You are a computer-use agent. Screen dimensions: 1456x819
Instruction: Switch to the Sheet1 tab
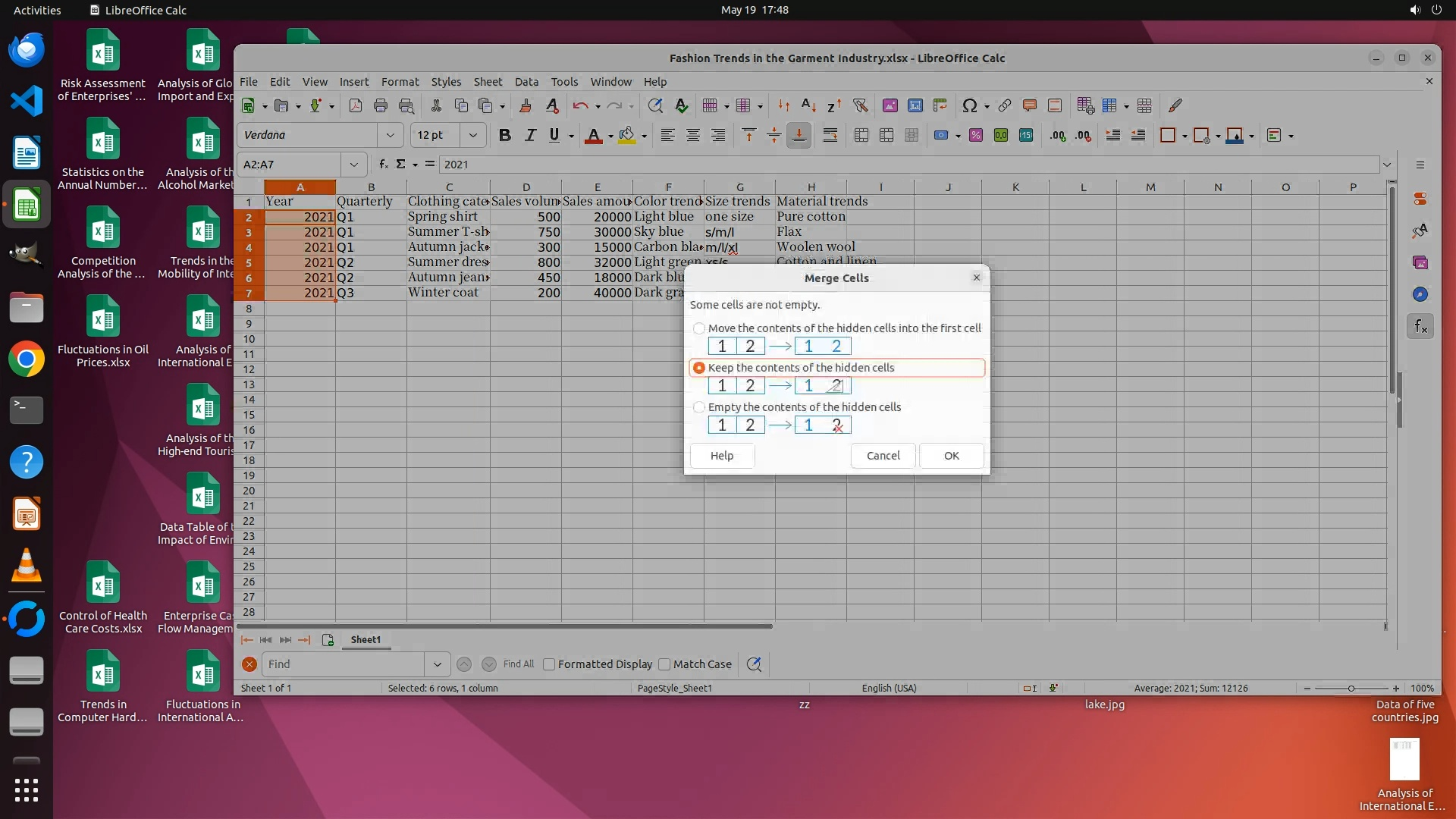[366, 640]
